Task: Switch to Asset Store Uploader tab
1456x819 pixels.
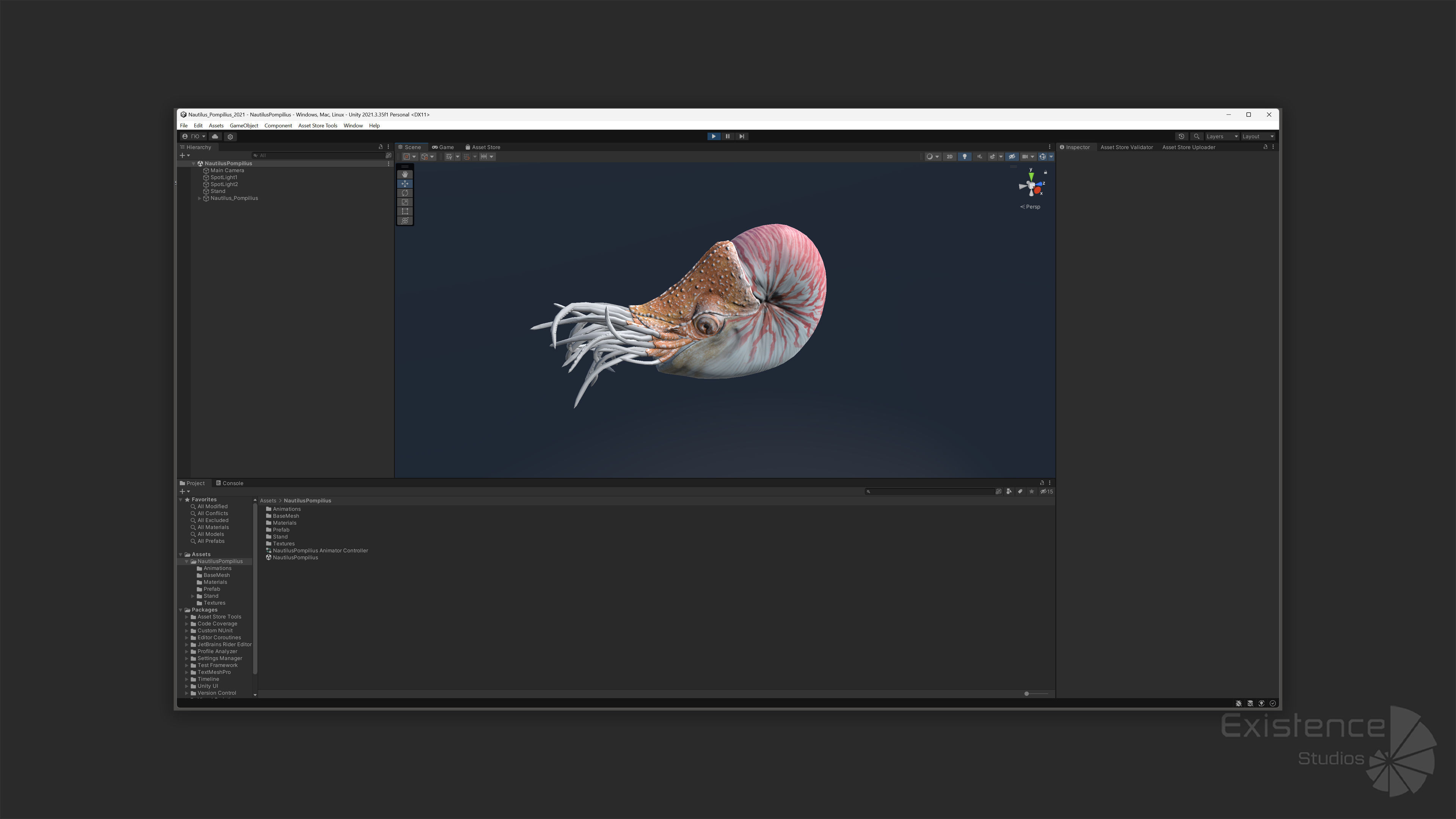Action: click(1188, 147)
